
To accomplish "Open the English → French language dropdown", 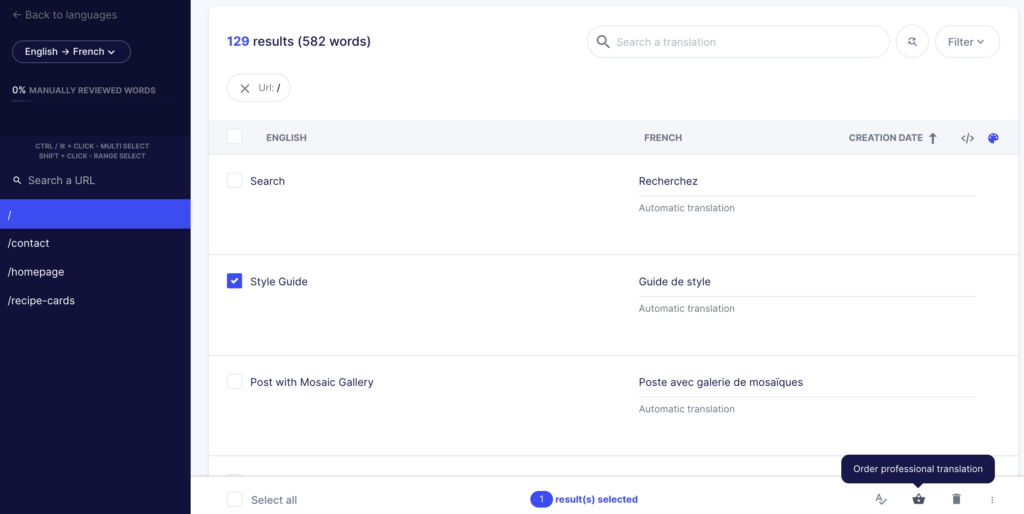I will point(71,52).
